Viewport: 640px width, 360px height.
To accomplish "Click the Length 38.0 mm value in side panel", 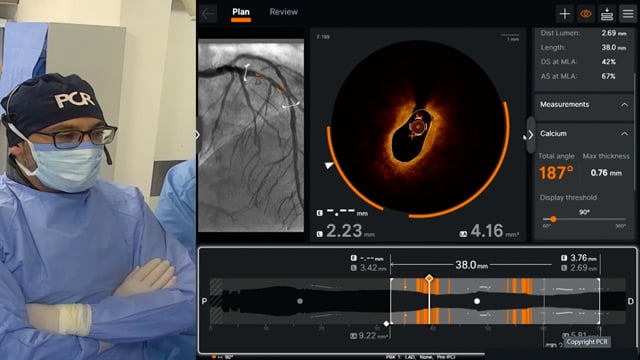I will click(x=614, y=47).
